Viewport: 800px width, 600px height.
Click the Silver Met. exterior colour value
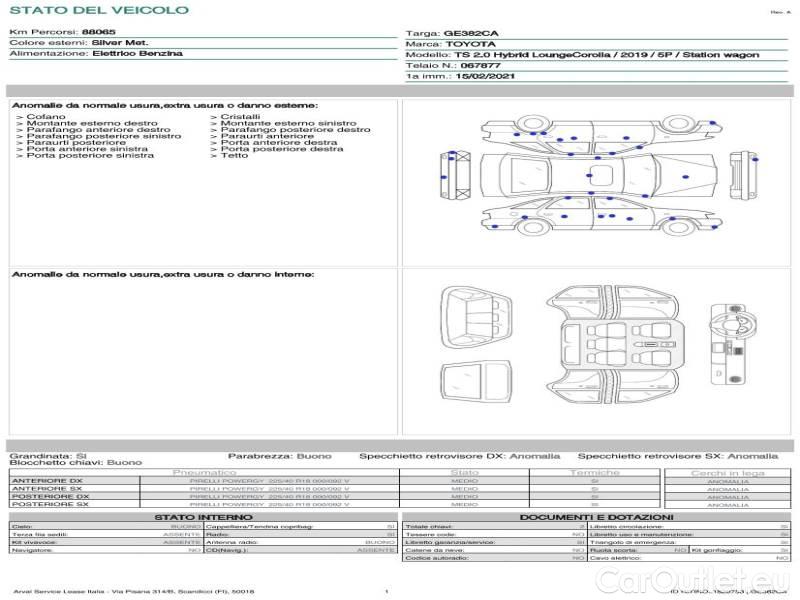(120, 43)
